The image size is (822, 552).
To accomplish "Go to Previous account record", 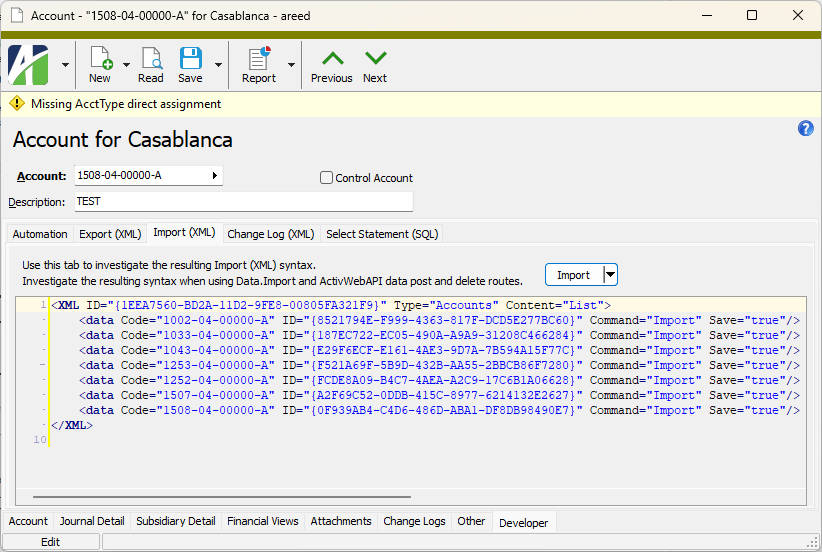I will click(332, 67).
